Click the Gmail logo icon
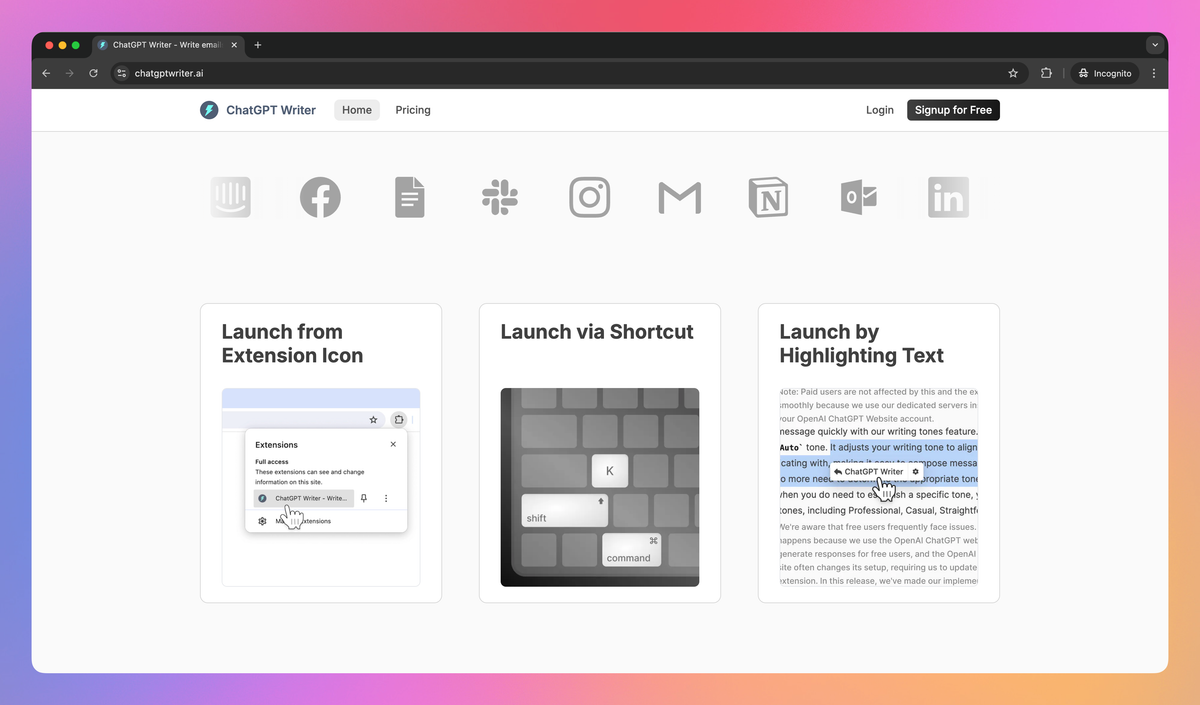 click(679, 198)
